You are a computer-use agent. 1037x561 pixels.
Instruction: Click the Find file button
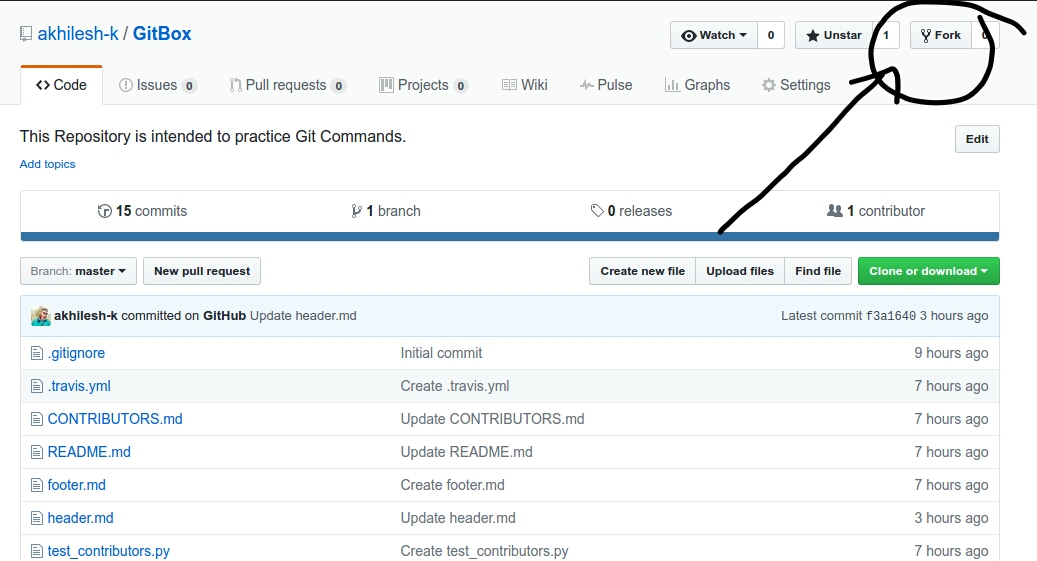(x=818, y=271)
